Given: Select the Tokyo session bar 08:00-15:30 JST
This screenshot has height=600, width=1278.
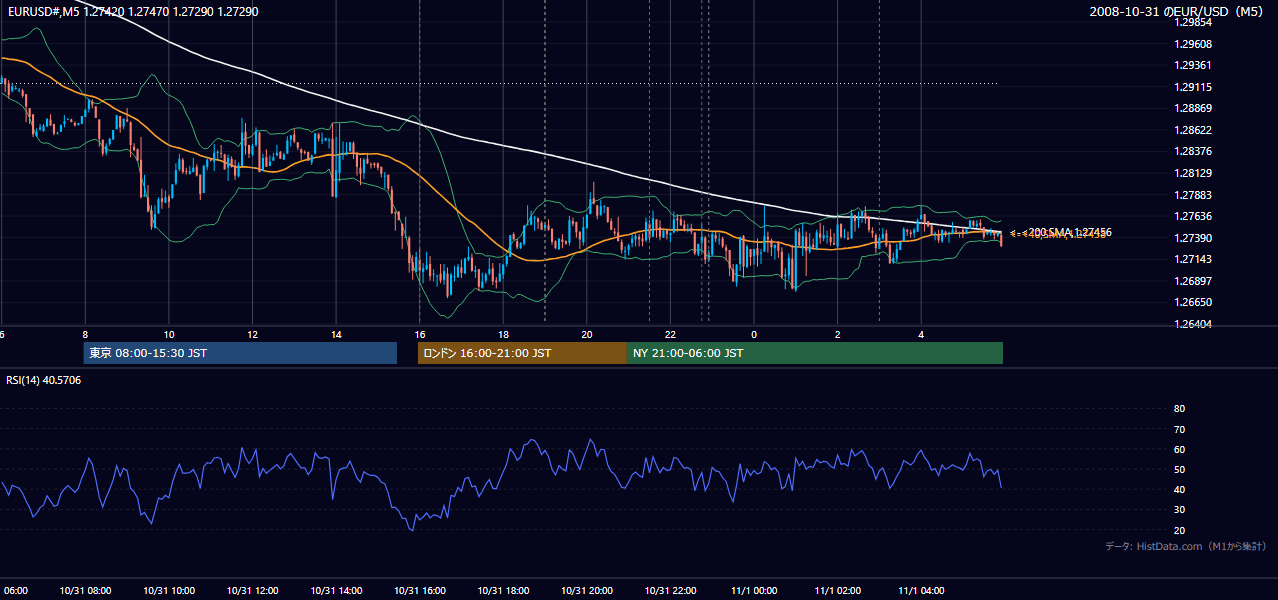Looking at the screenshot, I should [240, 353].
